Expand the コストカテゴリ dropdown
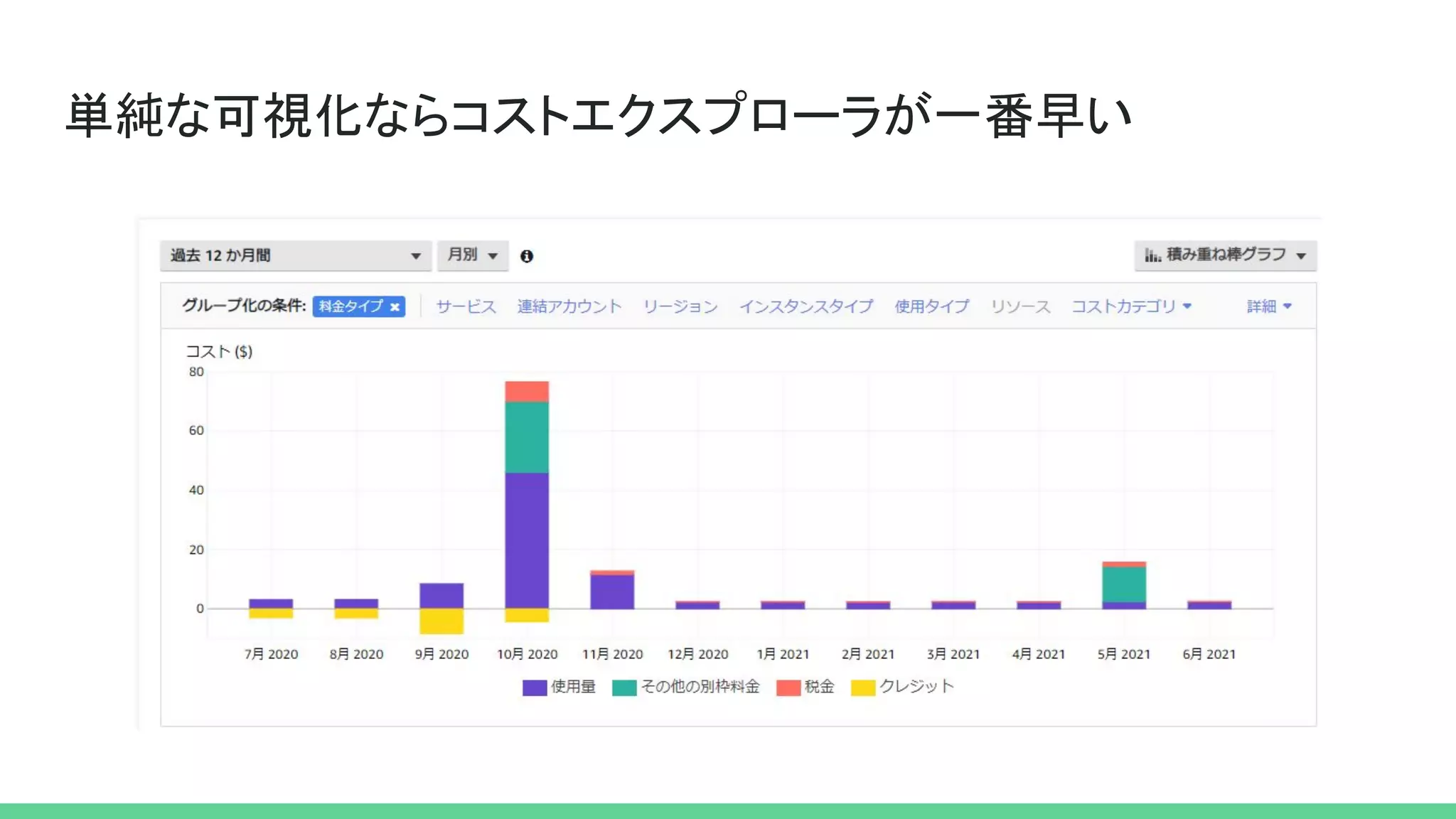This screenshot has width=1456, height=819. click(x=1131, y=306)
